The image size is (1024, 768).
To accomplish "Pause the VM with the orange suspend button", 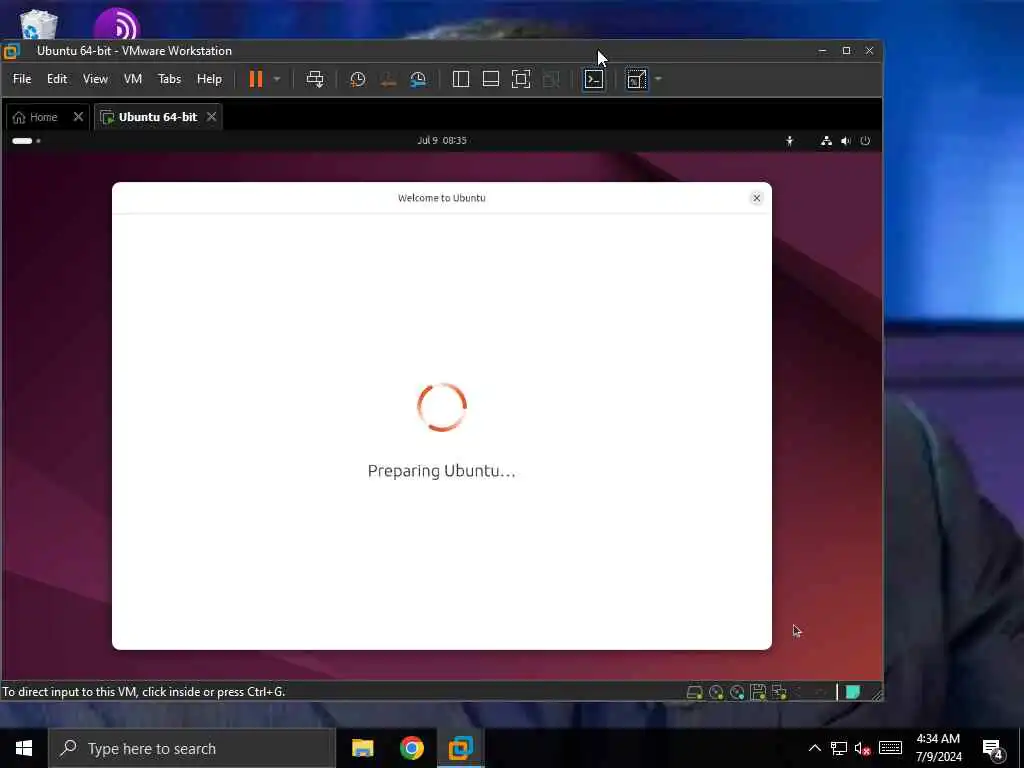I will coord(256,79).
